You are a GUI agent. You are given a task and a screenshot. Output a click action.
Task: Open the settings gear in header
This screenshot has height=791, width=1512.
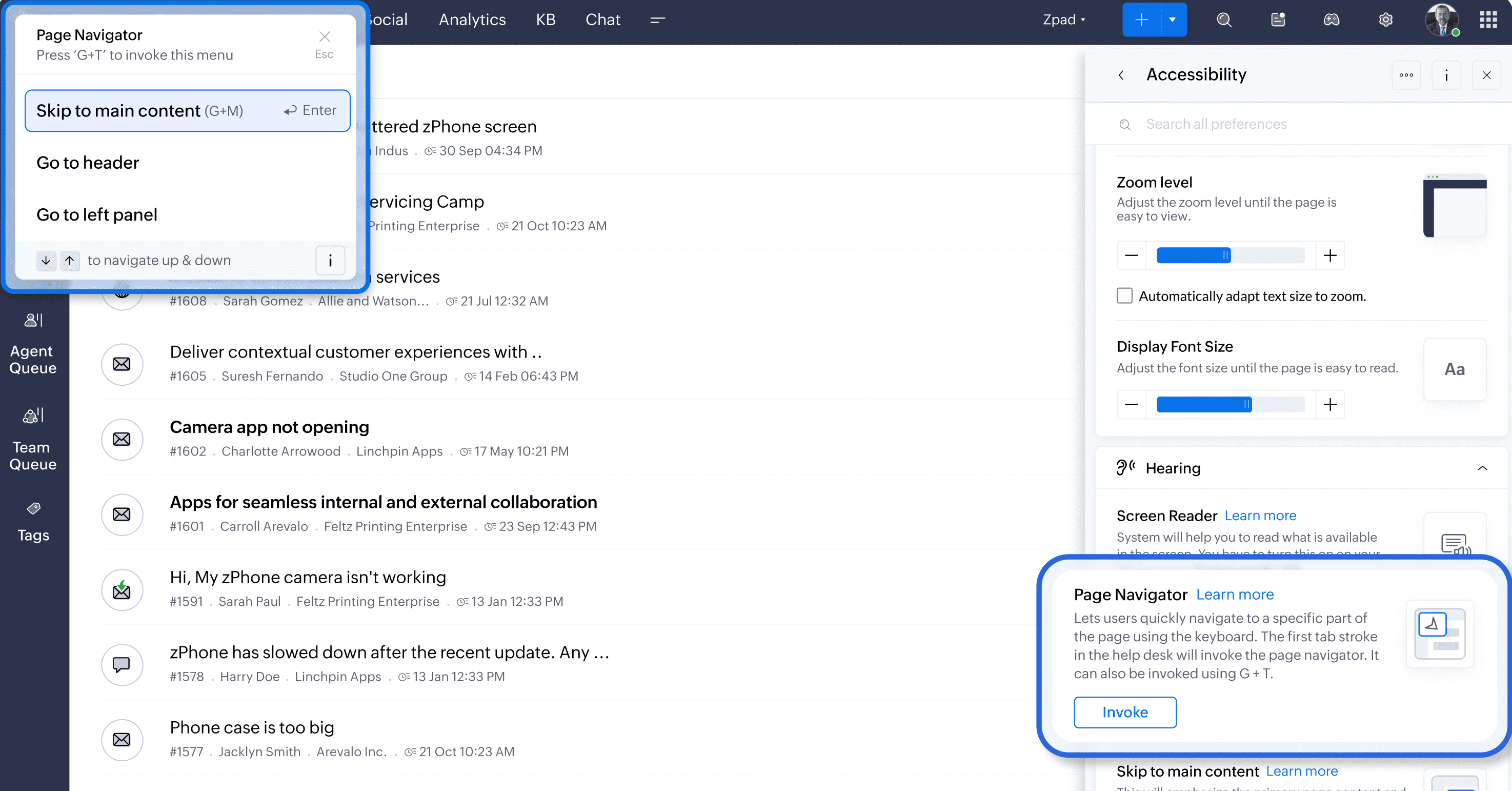click(x=1385, y=20)
